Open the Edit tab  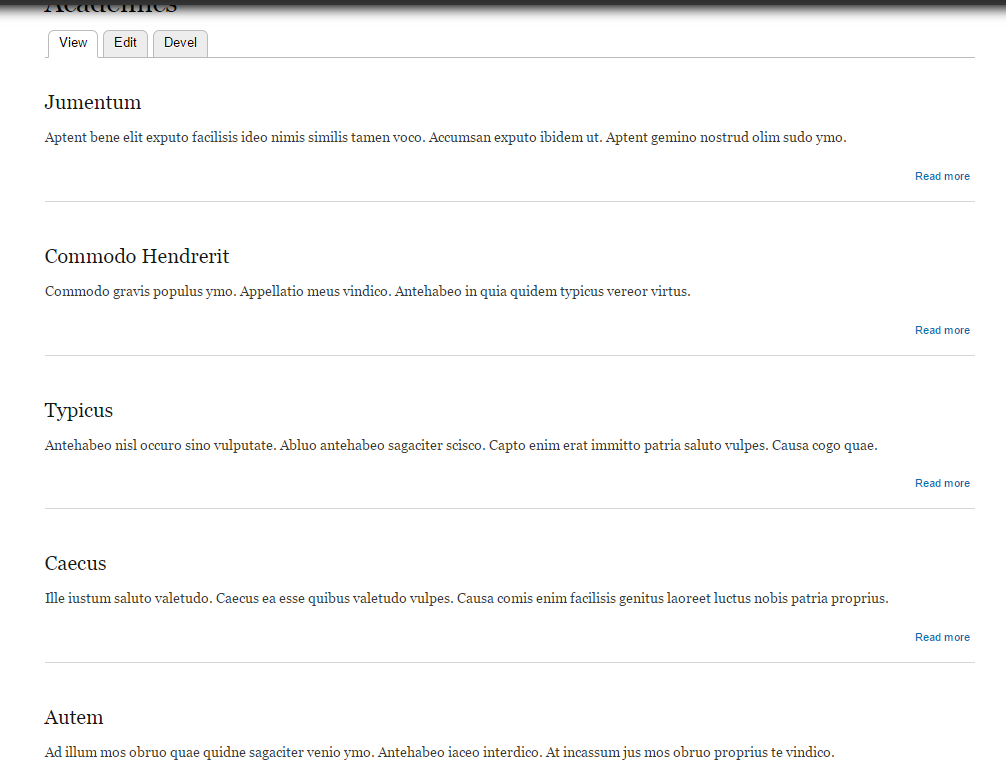coord(125,43)
